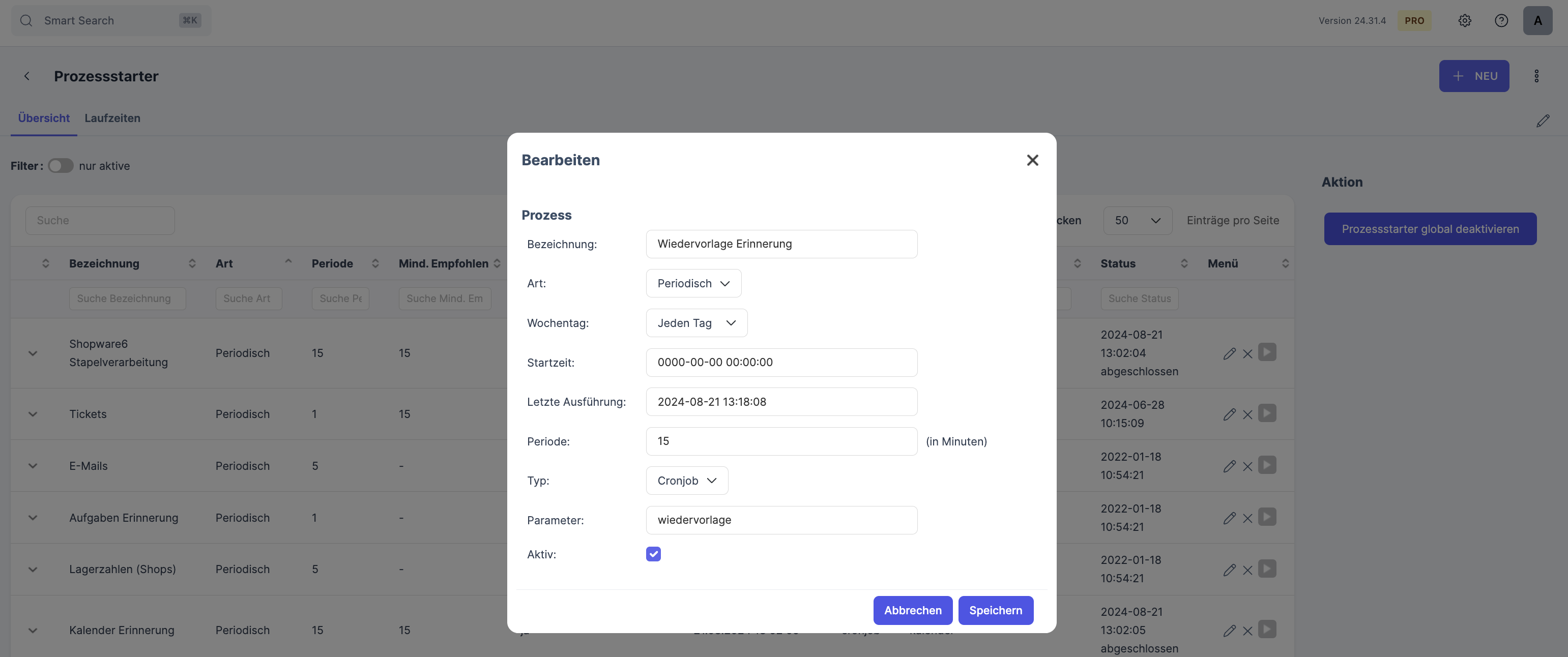Open the Art dropdown showing Periodisch
Screen dimensions: 1568x657
click(x=693, y=283)
